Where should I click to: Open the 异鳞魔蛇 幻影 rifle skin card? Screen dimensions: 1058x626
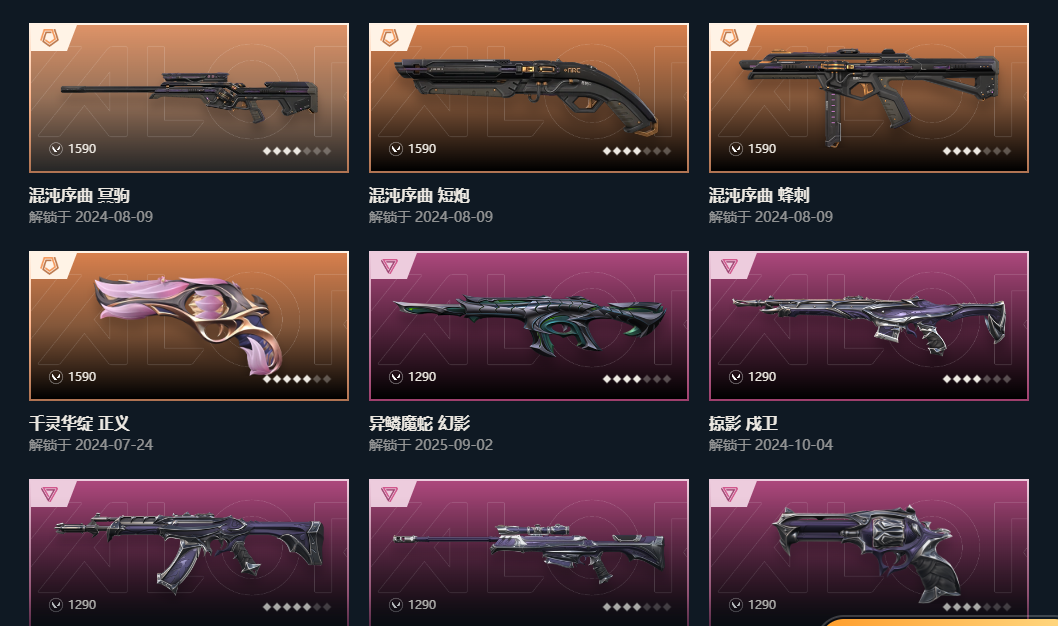pos(529,326)
